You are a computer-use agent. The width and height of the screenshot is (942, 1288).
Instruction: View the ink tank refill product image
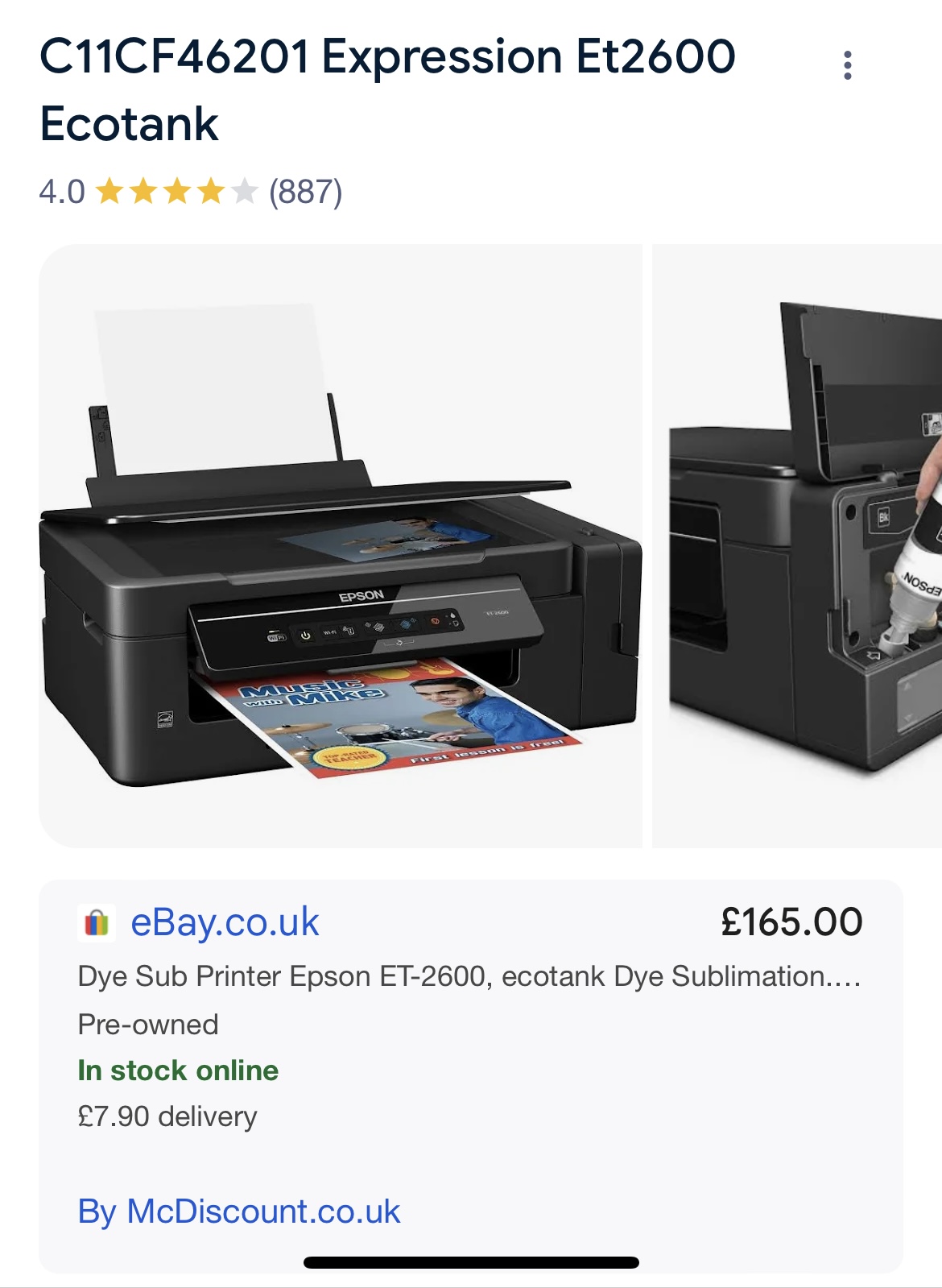point(797,545)
